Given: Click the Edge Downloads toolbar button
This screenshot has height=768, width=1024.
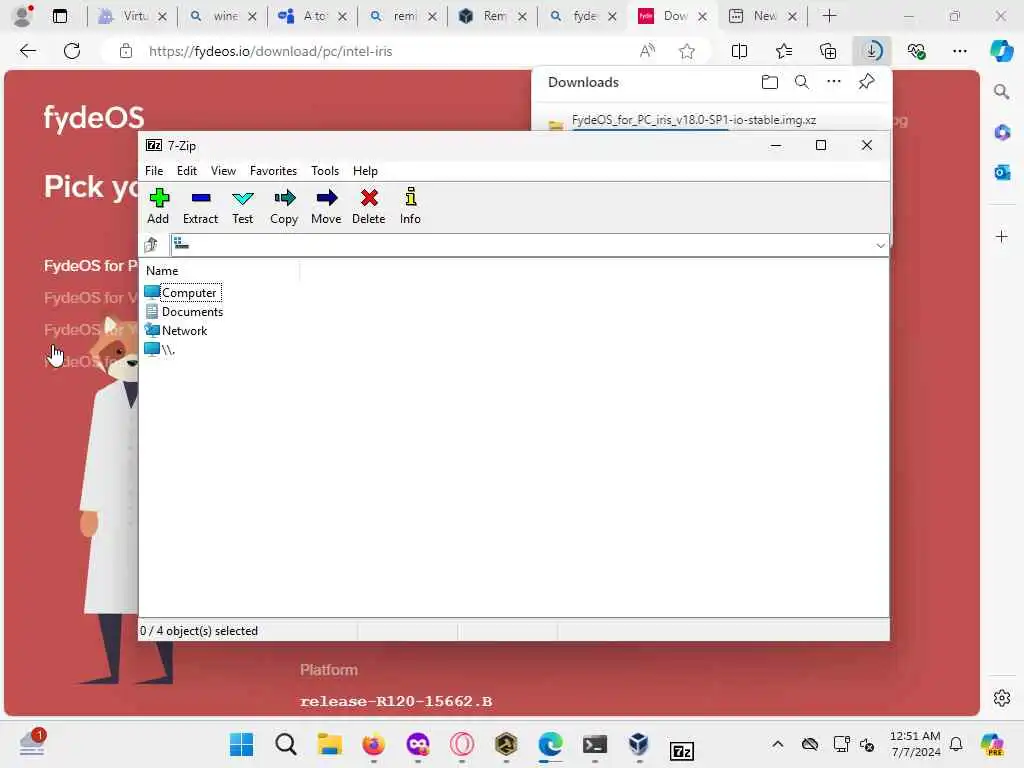Looking at the screenshot, I should [x=872, y=51].
